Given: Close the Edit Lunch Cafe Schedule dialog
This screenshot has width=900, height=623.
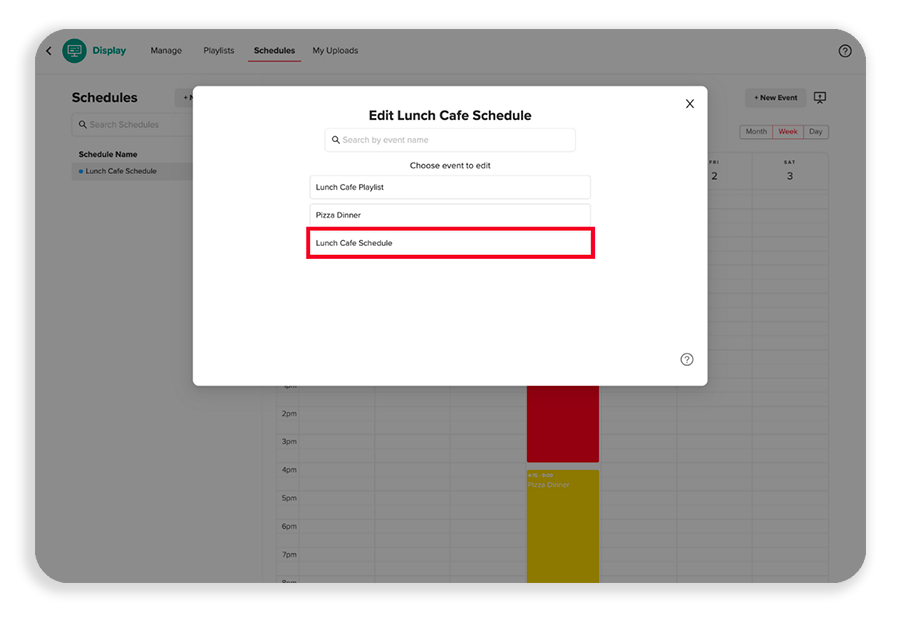Looking at the screenshot, I should click(689, 103).
